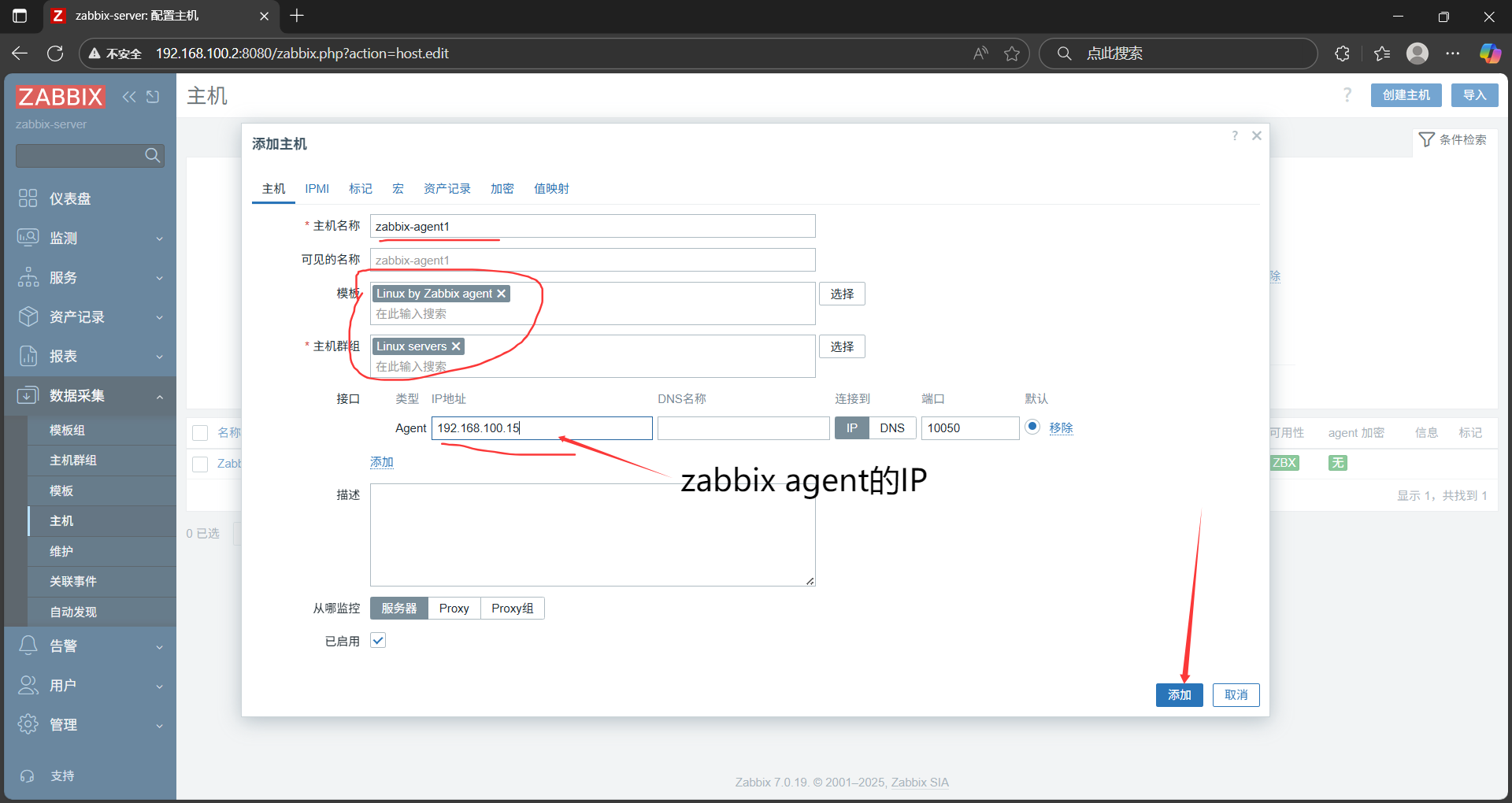Click the 取消 cancel button

(x=1236, y=695)
